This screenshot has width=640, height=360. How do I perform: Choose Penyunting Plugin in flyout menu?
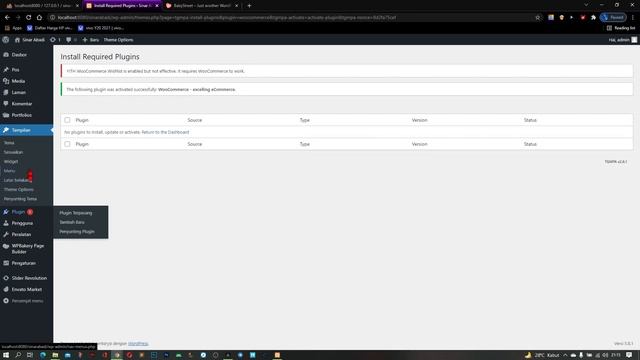coord(77,232)
